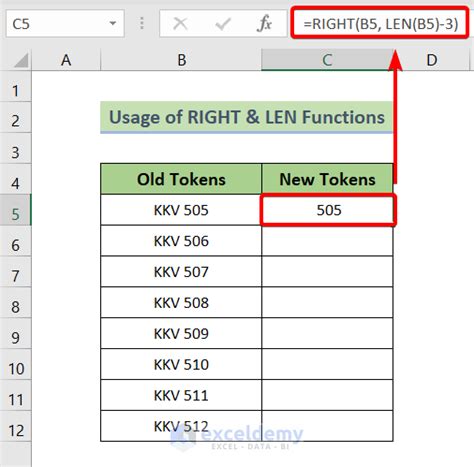Select column D header
This screenshot has height=467, width=474.
(x=432, y=60)
